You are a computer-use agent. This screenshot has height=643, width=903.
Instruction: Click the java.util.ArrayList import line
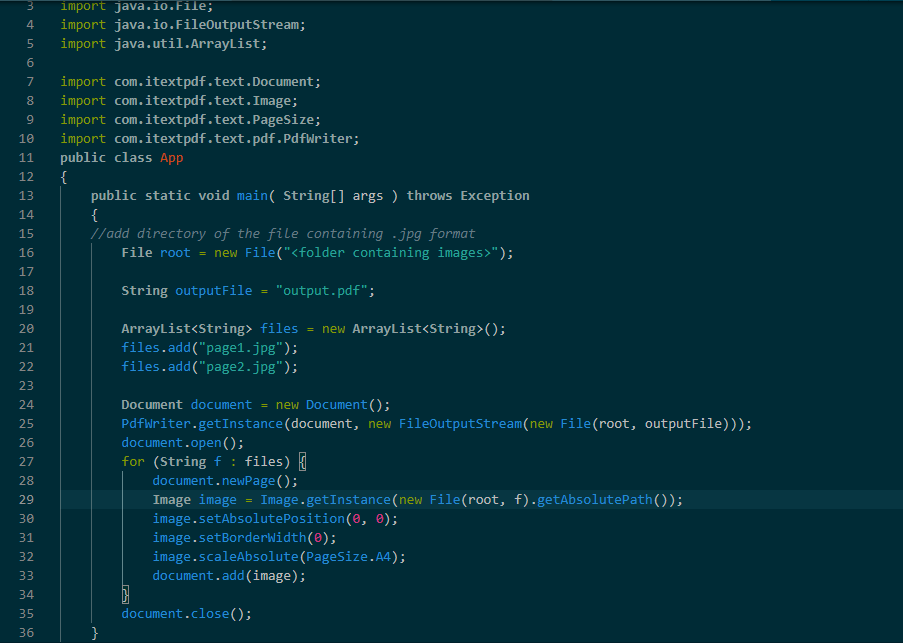(x=164, y=44)
